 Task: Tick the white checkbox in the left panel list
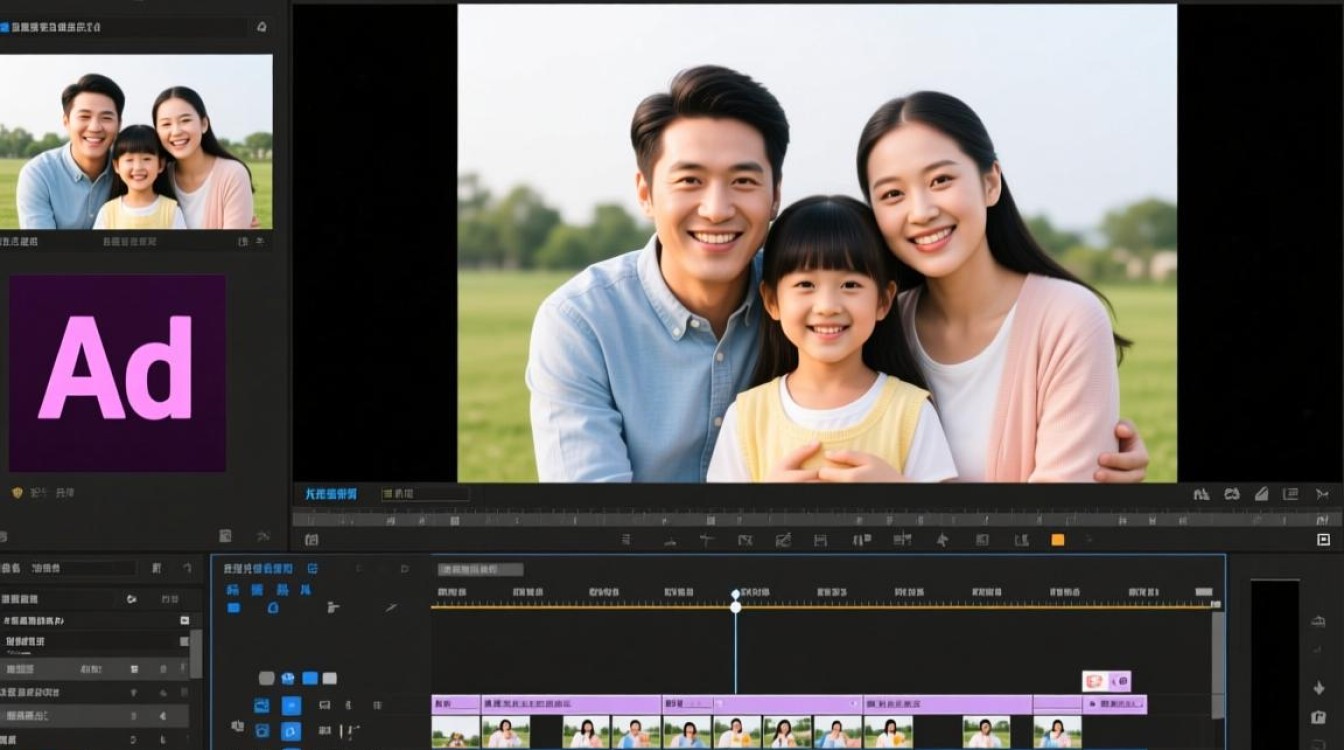click(x=184, y=620)
